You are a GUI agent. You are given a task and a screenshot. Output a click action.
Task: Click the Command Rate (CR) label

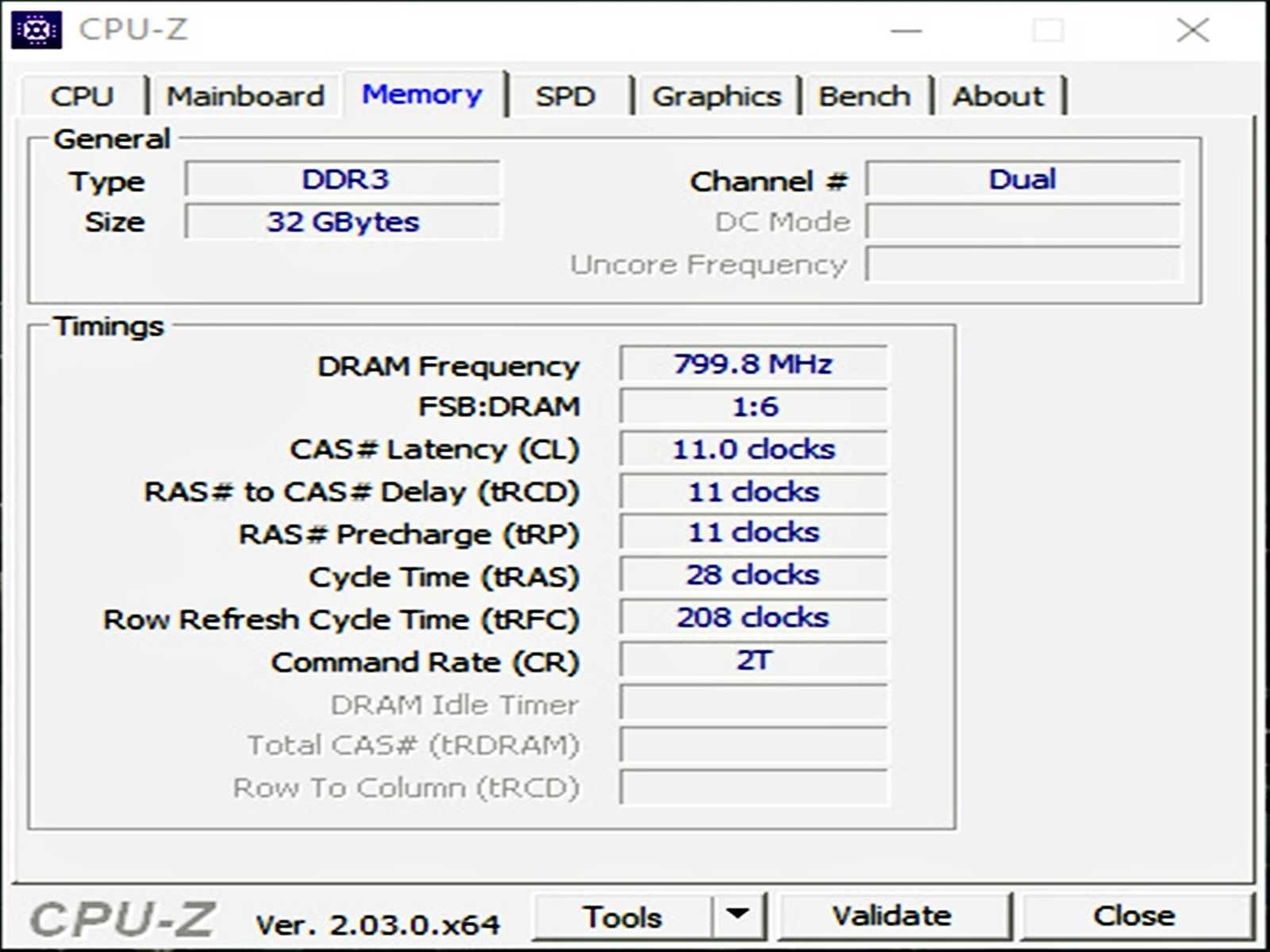click(x=425, y=662)
